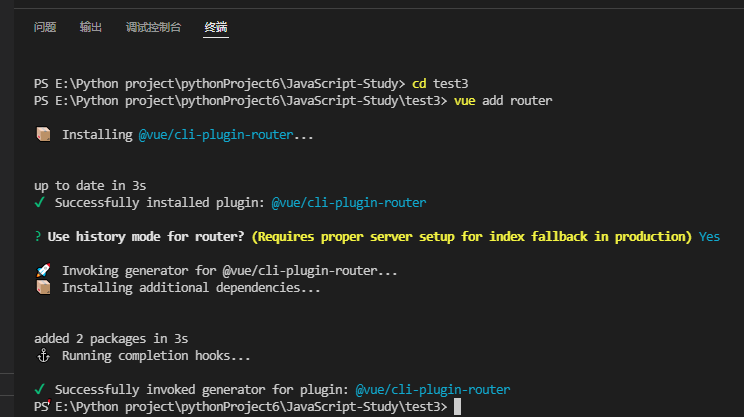The image size is (744, 417).
Task: Click the 'cd test3' command text
Action: (440, 83)
